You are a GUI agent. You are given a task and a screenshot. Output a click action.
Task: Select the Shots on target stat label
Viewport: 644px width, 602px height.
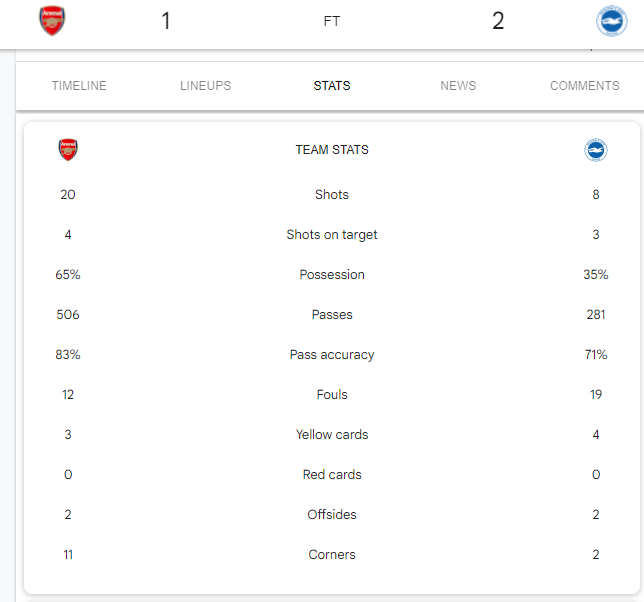click(x=332, y=235)
